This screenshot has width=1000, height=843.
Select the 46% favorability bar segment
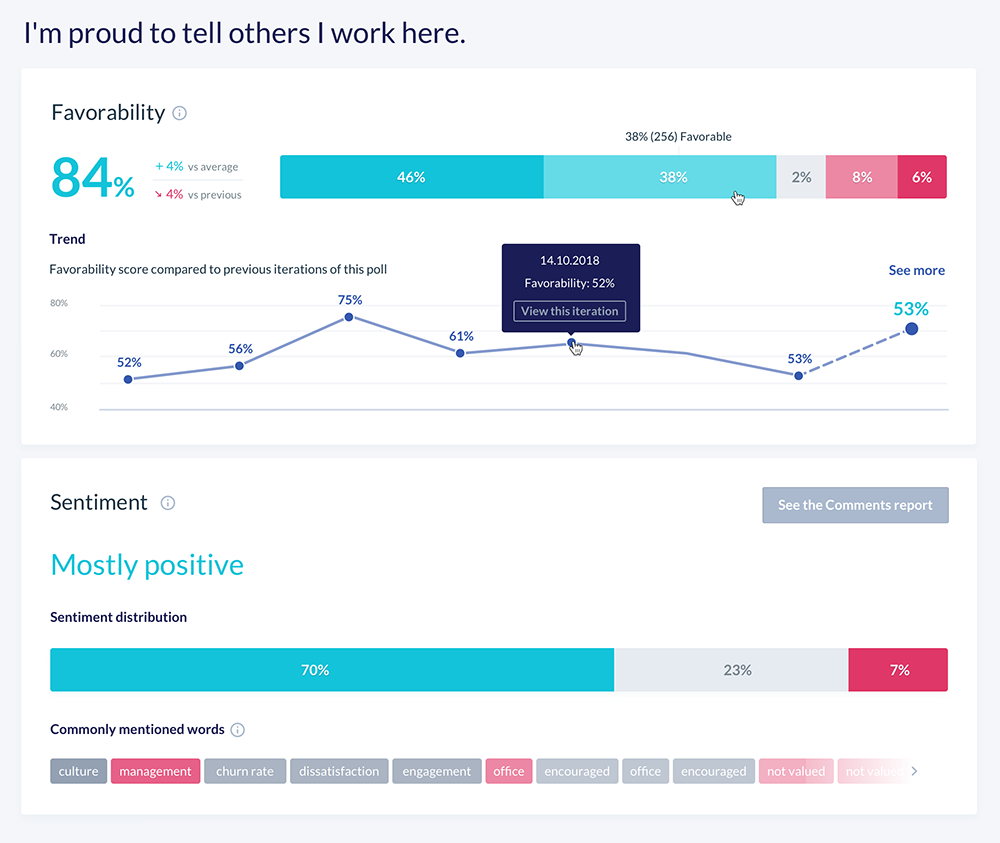tap(411, 177)
